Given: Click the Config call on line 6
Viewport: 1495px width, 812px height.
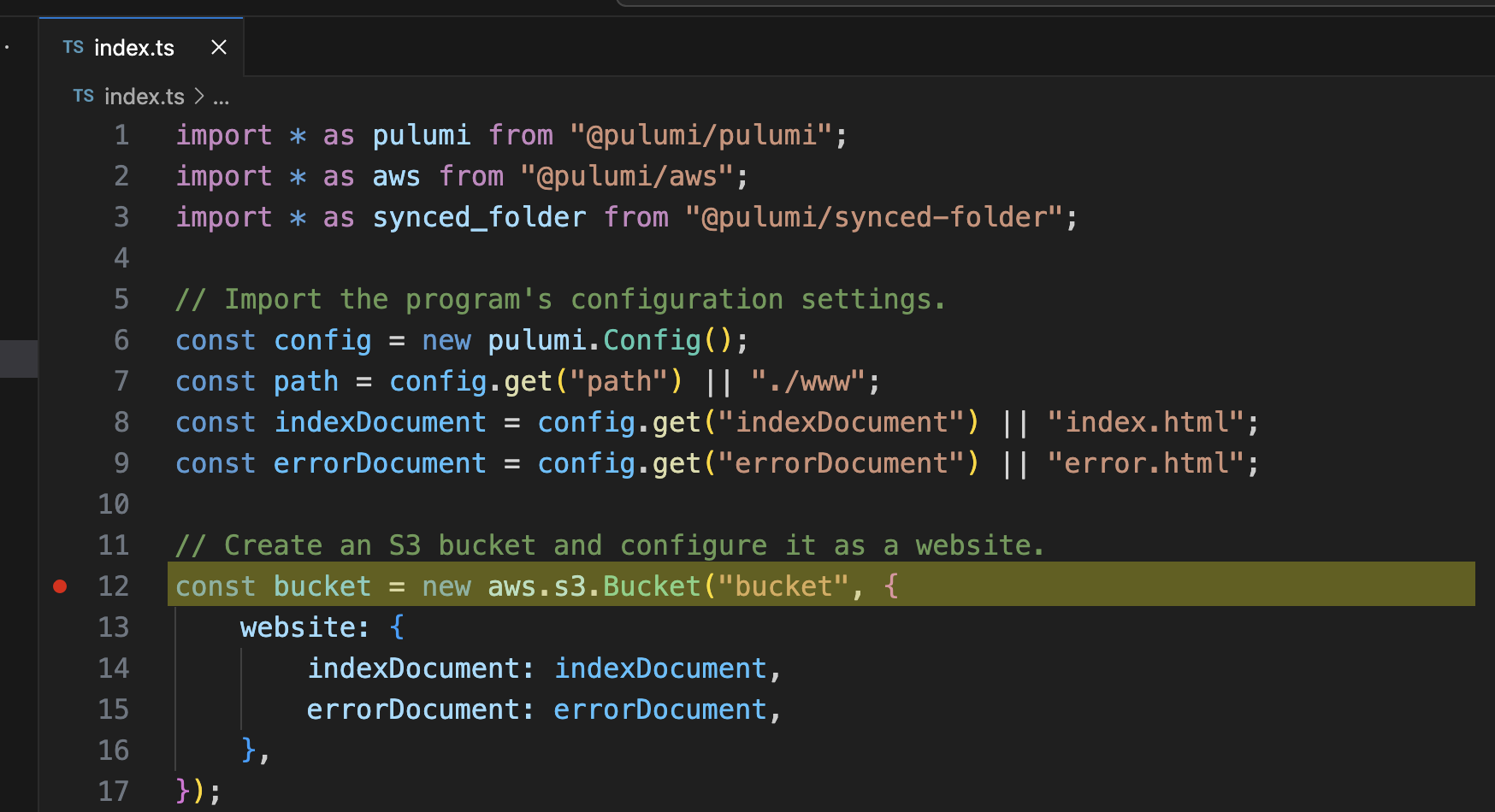Looking at the screenshot, I should point(652,340).
